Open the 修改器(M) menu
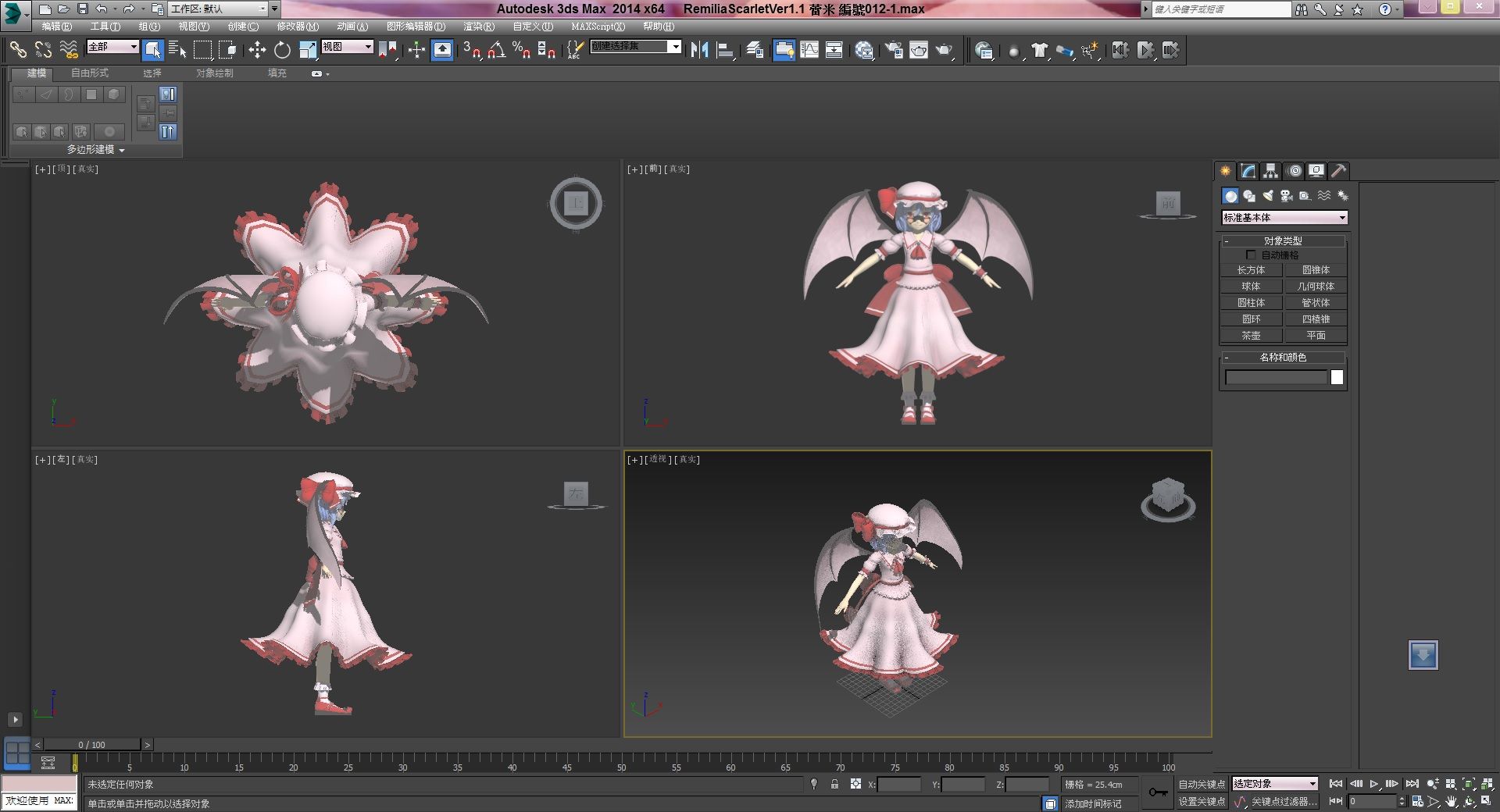Image resolution: width=1500 pixels, height=812 pixels. 298,27
